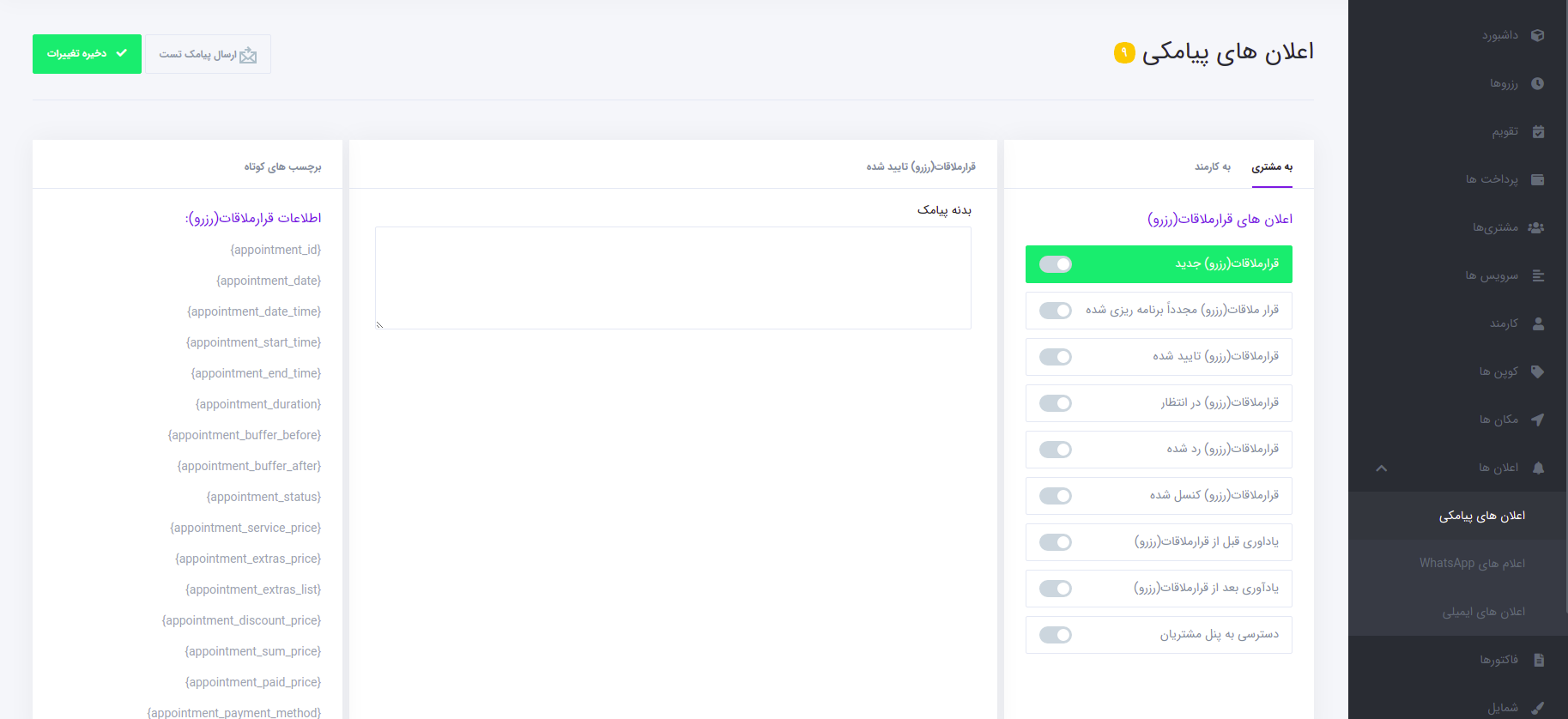Click the {appointment_extras_list} shortcode

pos(253,589)
